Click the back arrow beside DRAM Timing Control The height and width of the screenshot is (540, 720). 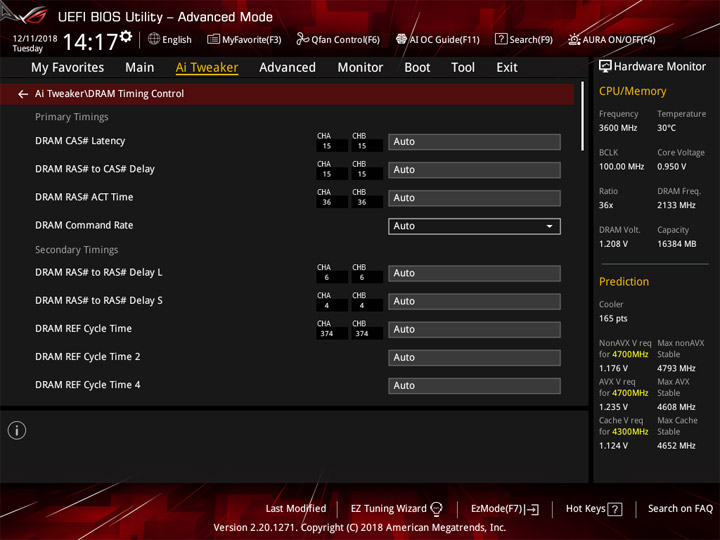click(22, 94)
